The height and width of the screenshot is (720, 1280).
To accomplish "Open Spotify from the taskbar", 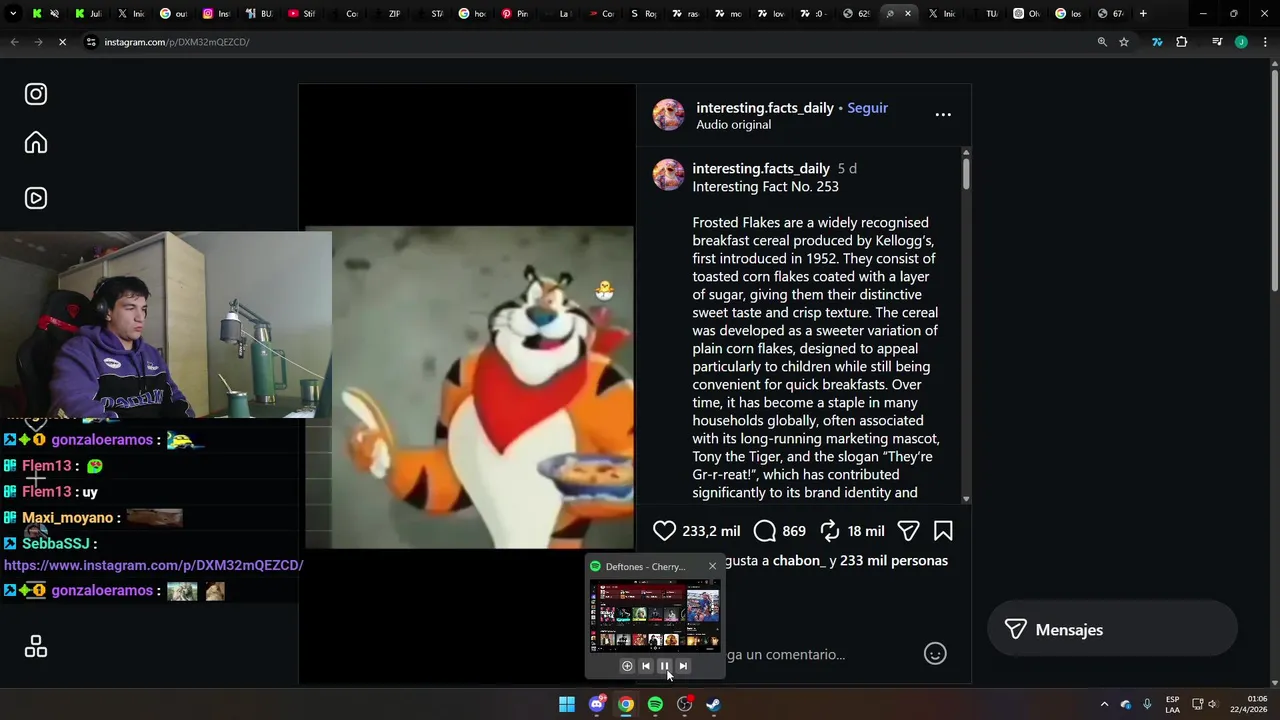I will [x=655, y=704].
